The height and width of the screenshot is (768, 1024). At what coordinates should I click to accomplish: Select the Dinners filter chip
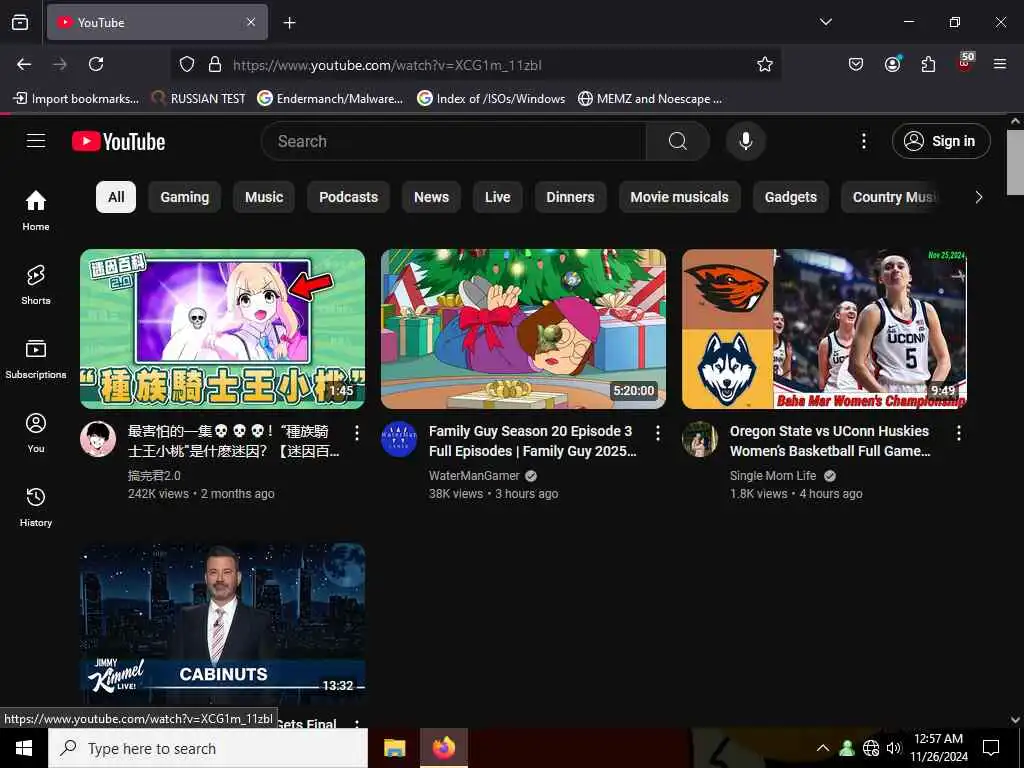coord(570,197)
